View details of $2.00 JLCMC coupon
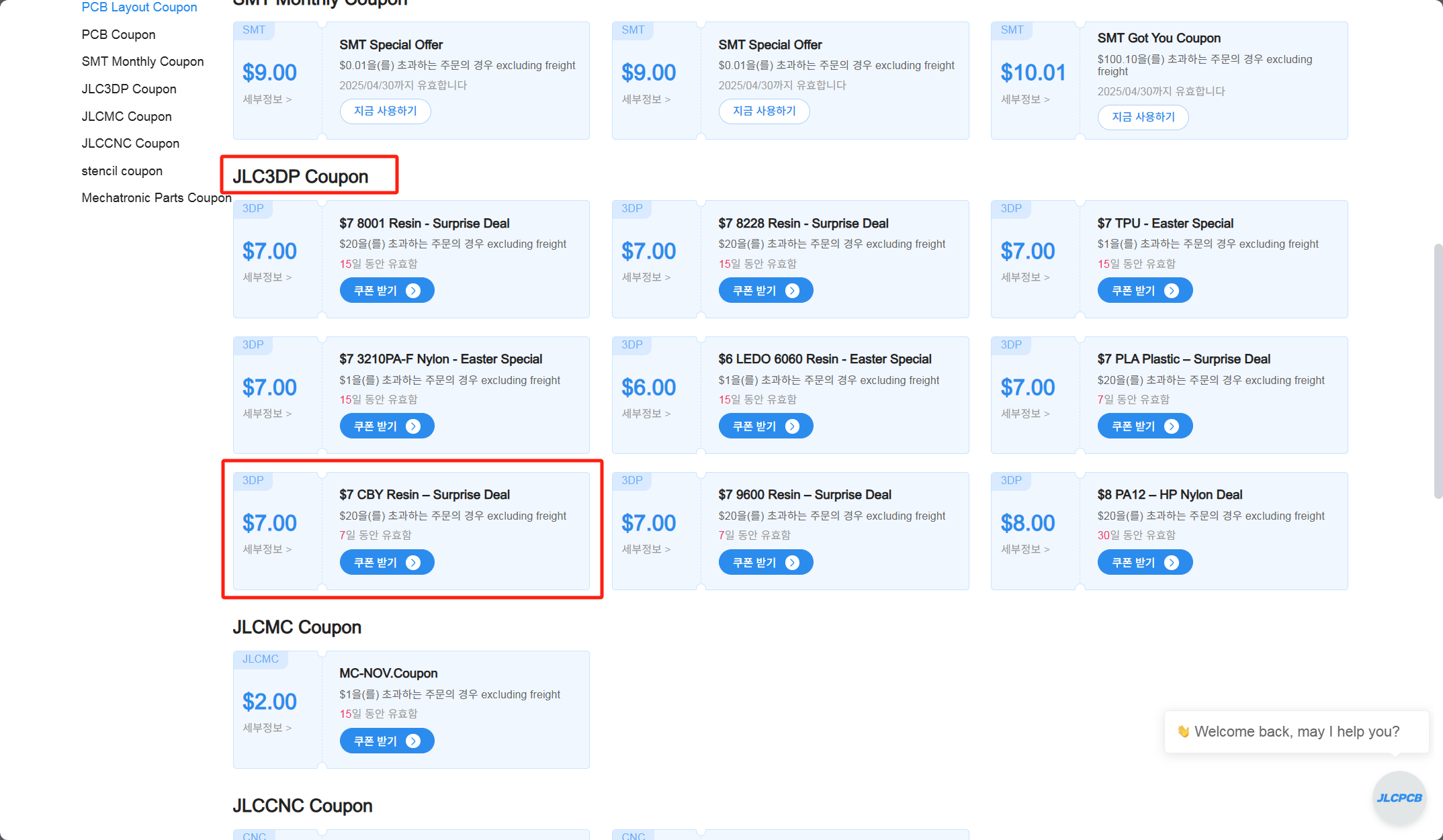 point(267,728)
